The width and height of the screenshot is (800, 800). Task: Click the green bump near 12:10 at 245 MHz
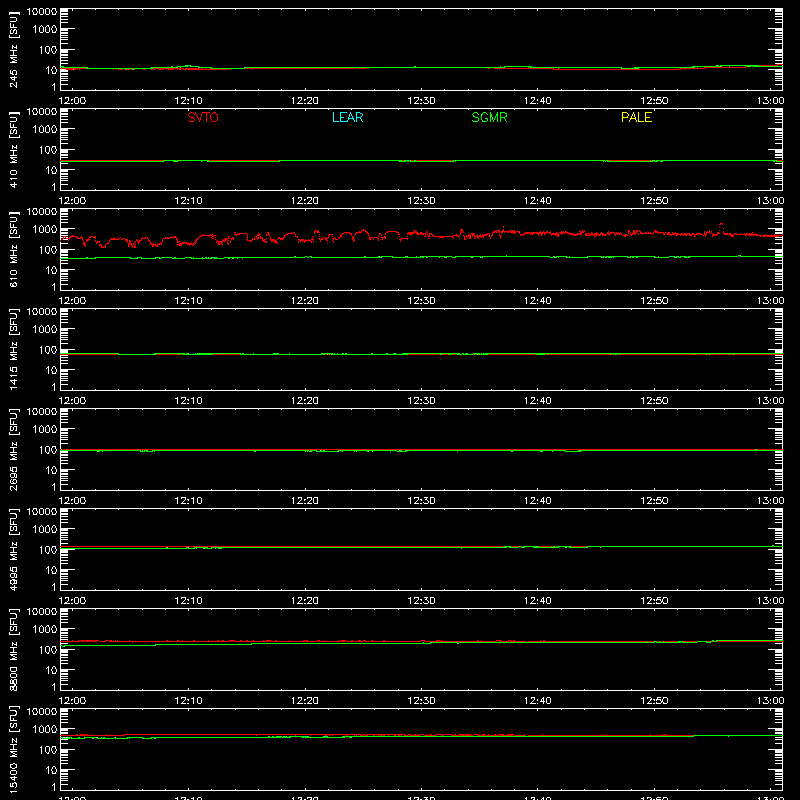[189, 66]
